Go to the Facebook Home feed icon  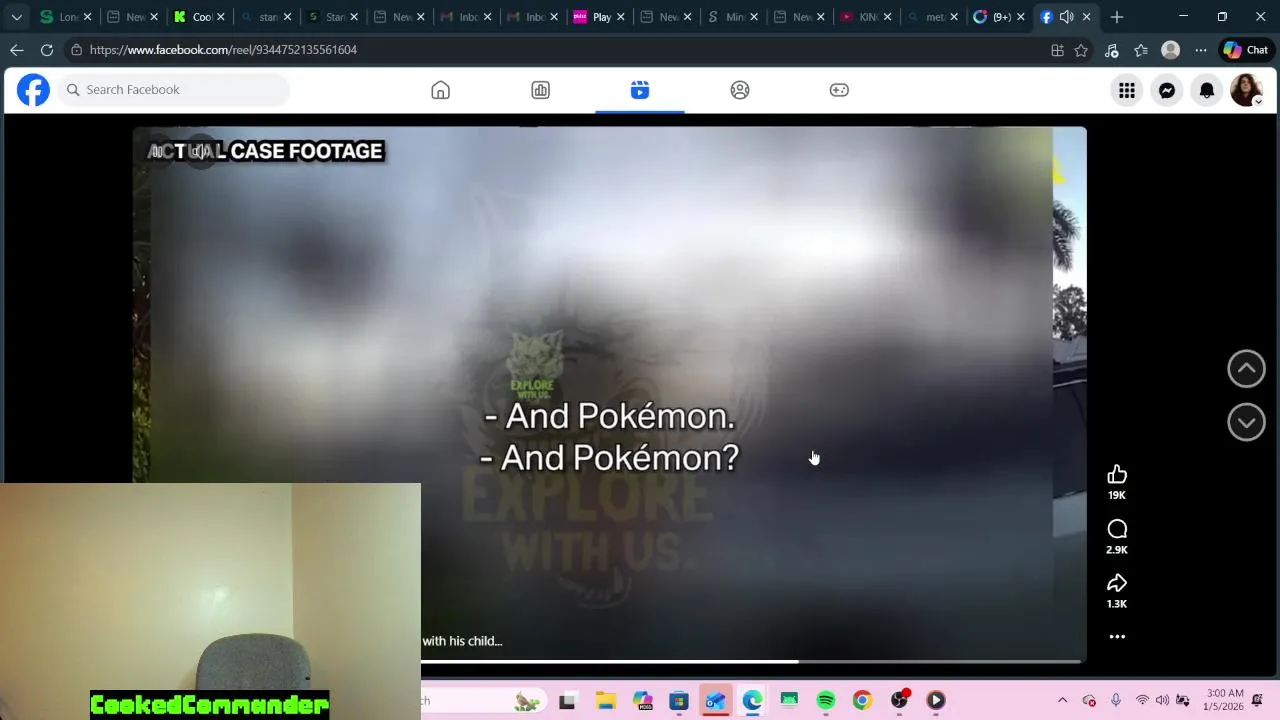(440, 90)
